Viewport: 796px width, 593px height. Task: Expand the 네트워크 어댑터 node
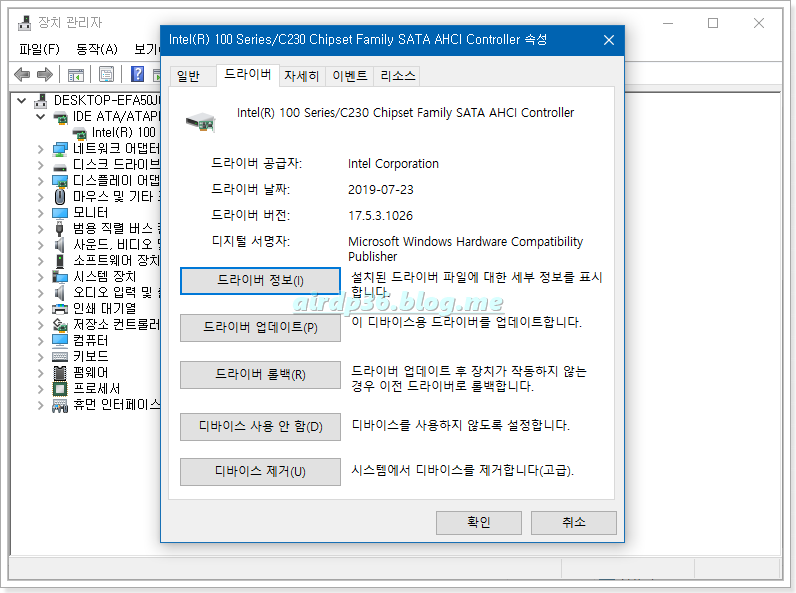(41, 149)
